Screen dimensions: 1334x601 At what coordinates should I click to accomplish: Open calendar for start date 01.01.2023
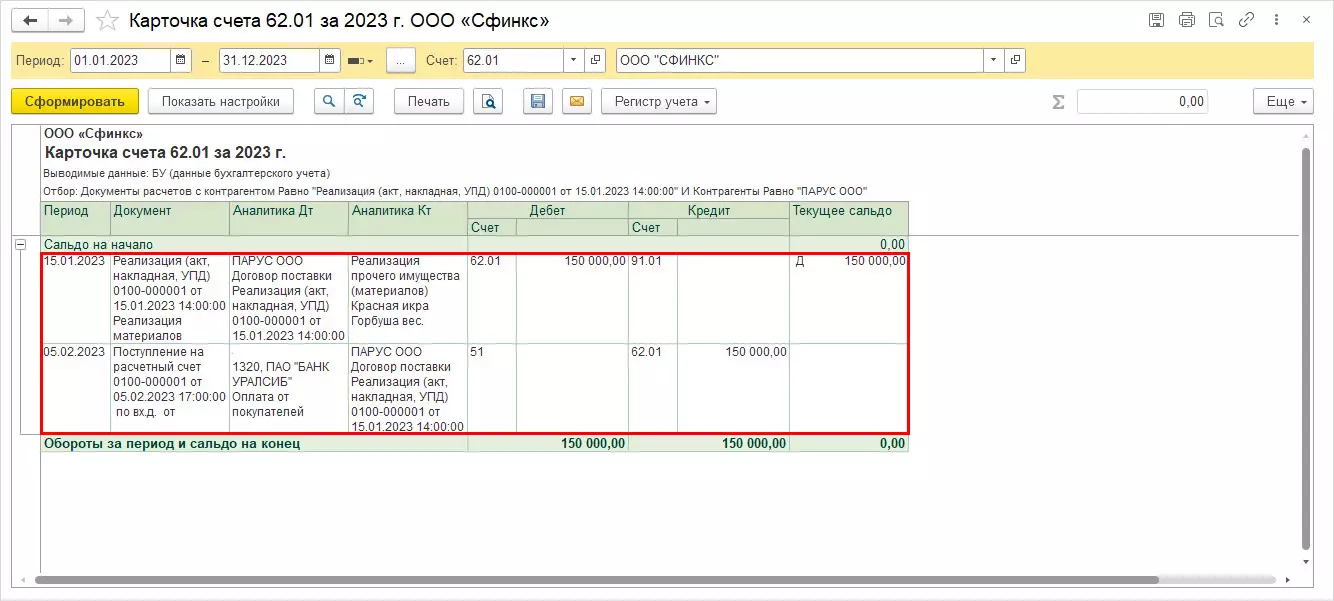[x=181, y=60]
